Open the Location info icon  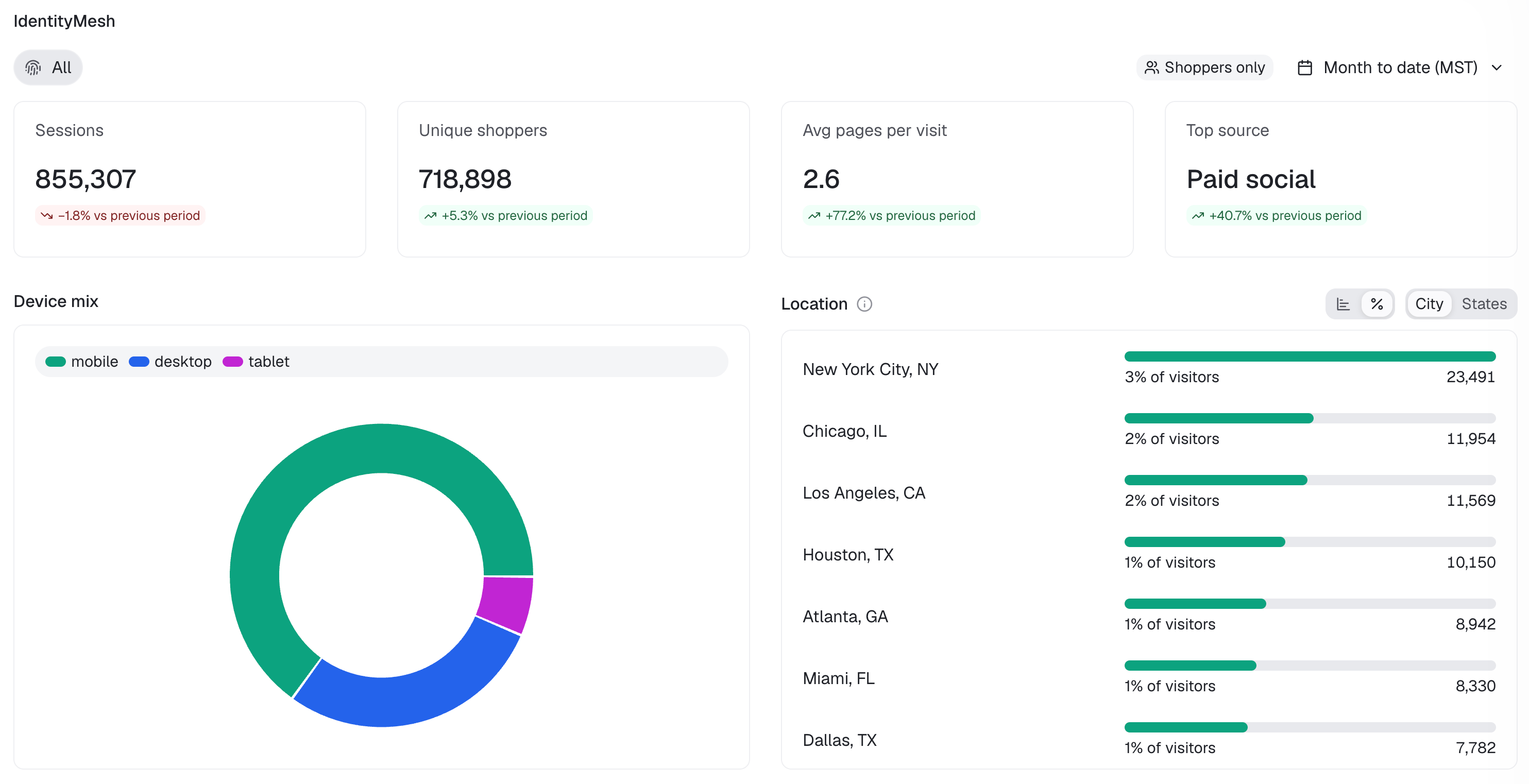[x=864, y=304]
